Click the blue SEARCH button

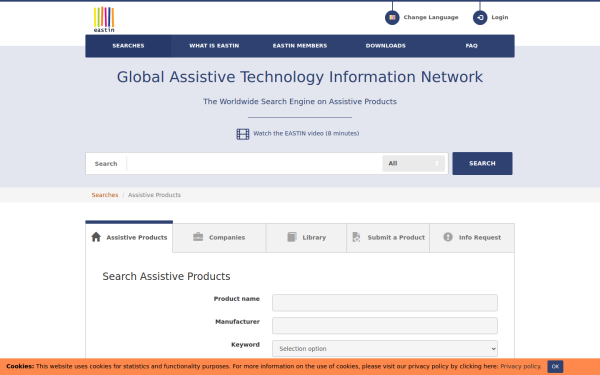click(x=482, y=163)
